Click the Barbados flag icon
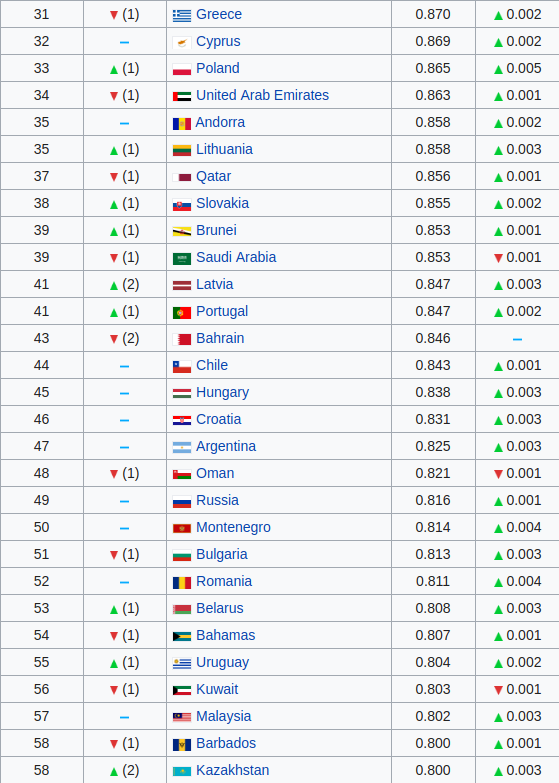 pyautogui.click(x=182, y=745)
